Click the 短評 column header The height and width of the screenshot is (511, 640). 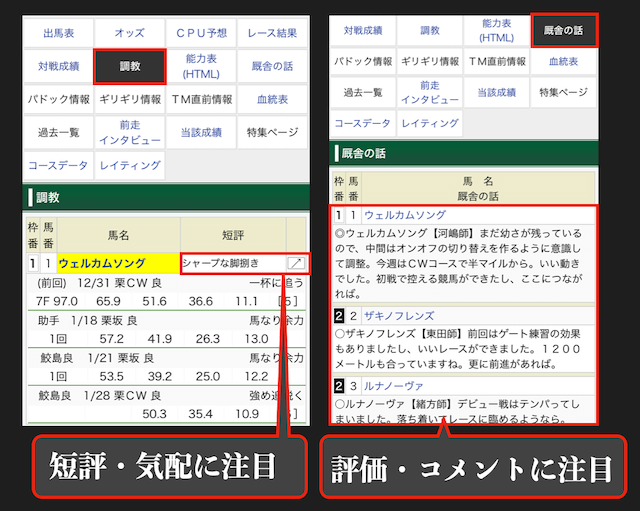pyautogui.click(x=233, y=235)
